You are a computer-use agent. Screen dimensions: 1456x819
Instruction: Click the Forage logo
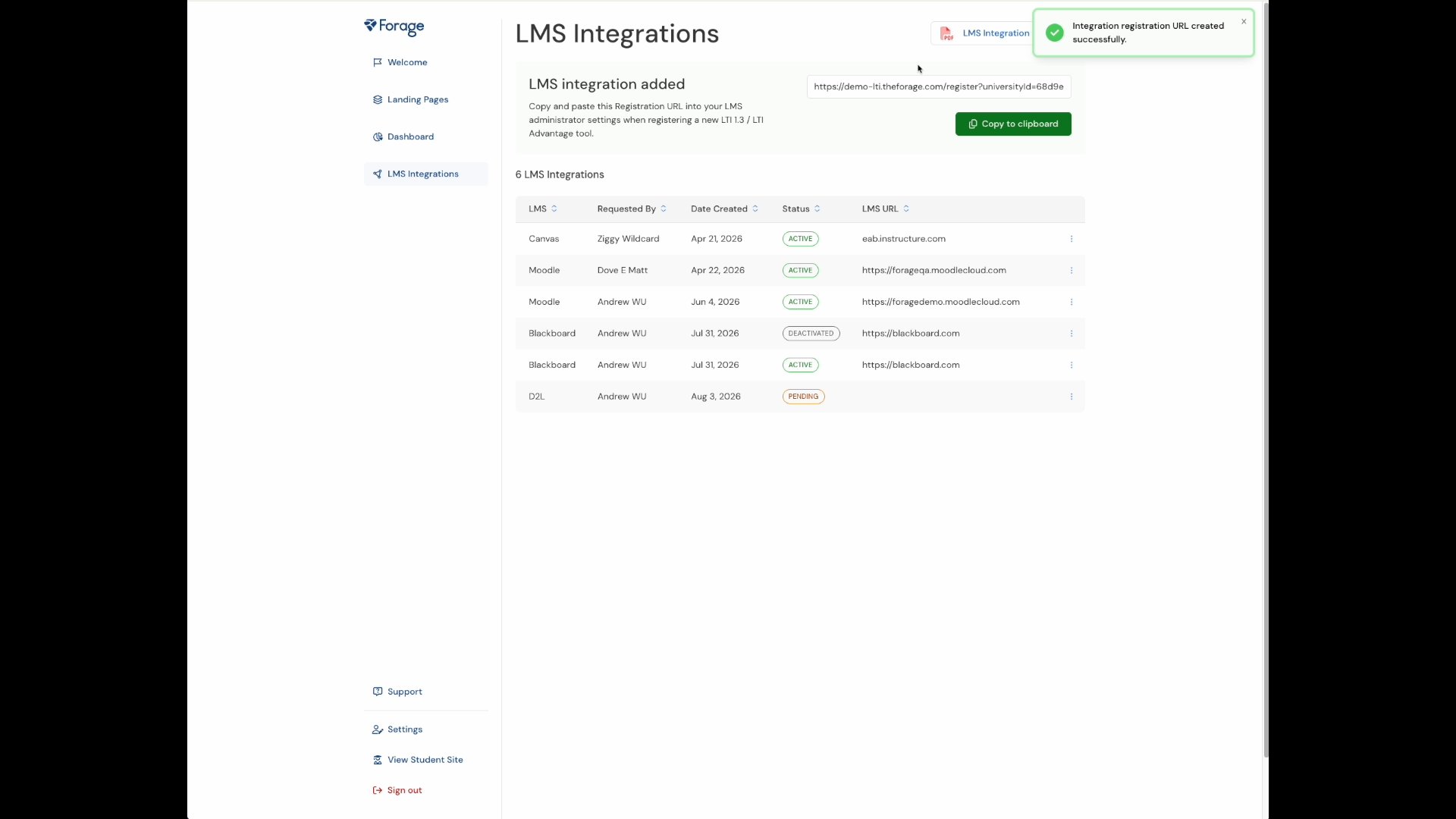tap(394, 27)
